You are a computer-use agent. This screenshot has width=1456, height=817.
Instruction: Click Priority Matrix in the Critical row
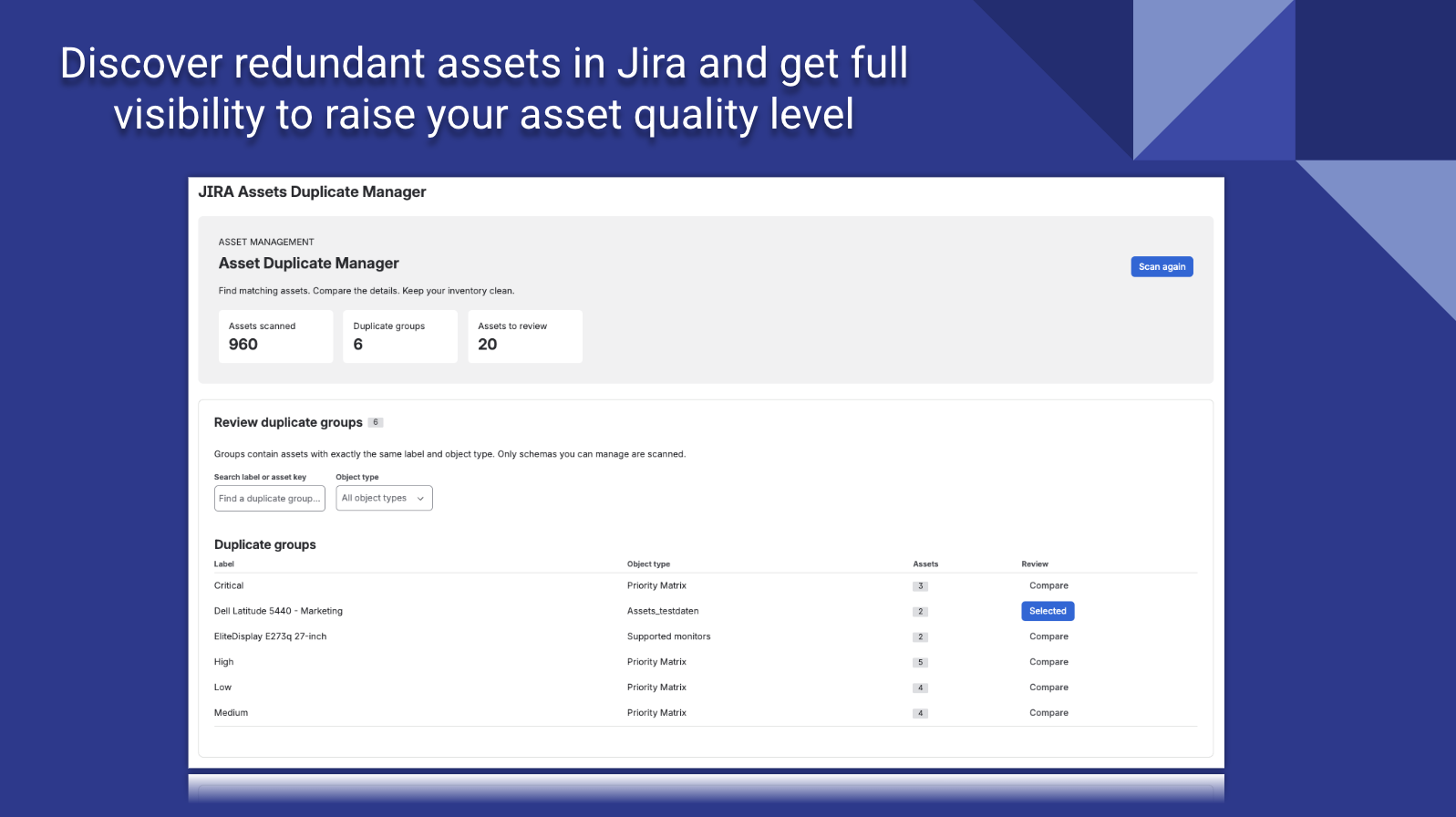pyautogui.click(x=656, y=585)
